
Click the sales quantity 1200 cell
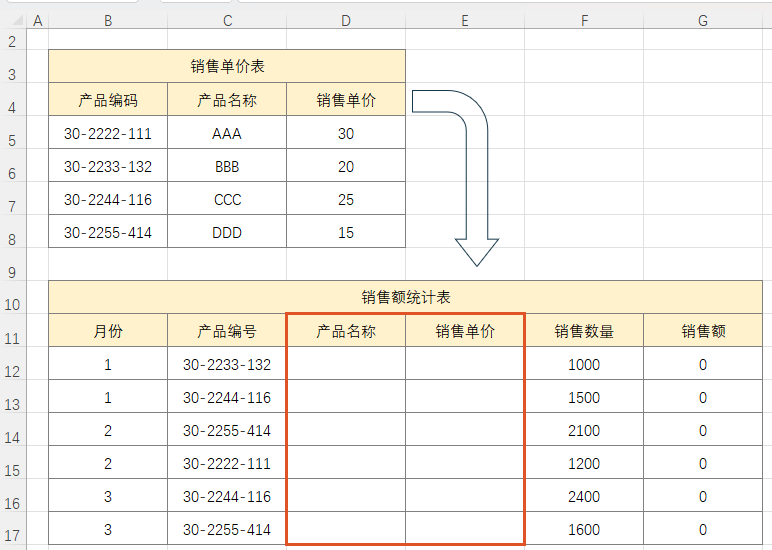click(x=584, y=463)
